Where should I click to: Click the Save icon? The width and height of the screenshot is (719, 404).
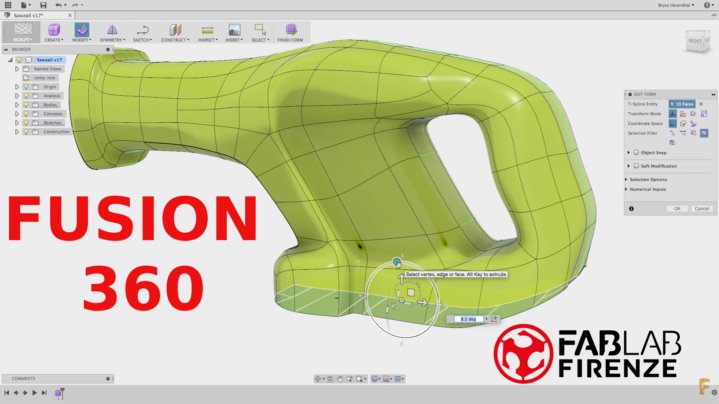(43, 5)
